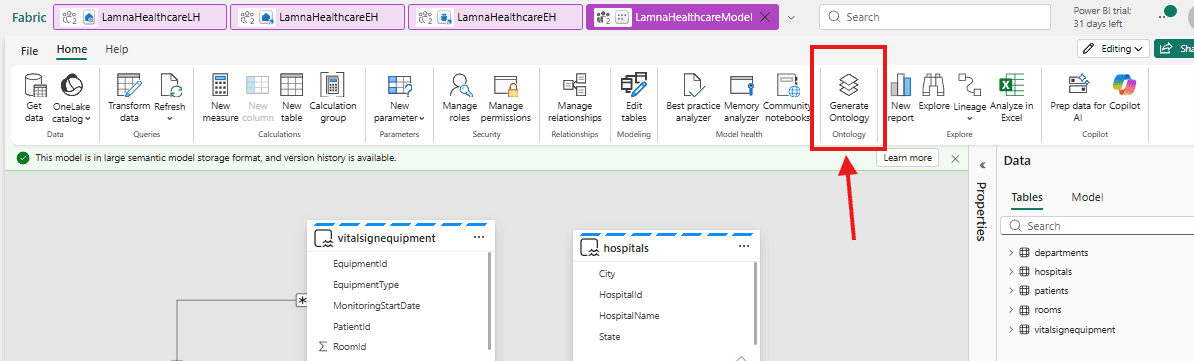Expand the departments table
The height and width of the screenshot is (361, 1194).
[x=1010, y=252]
